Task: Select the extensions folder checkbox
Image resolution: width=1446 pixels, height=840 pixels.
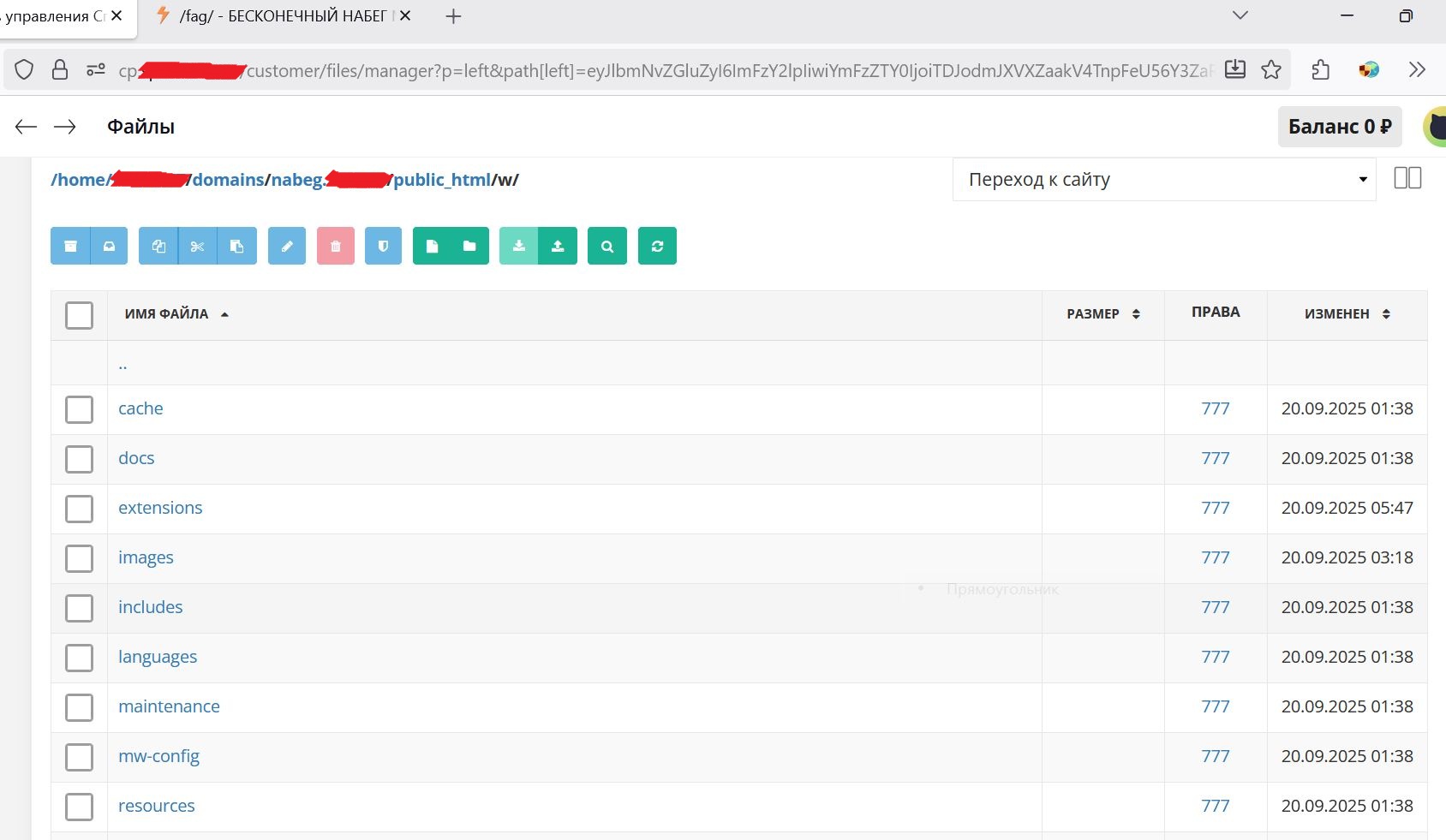Action: (x=79, y=509)
